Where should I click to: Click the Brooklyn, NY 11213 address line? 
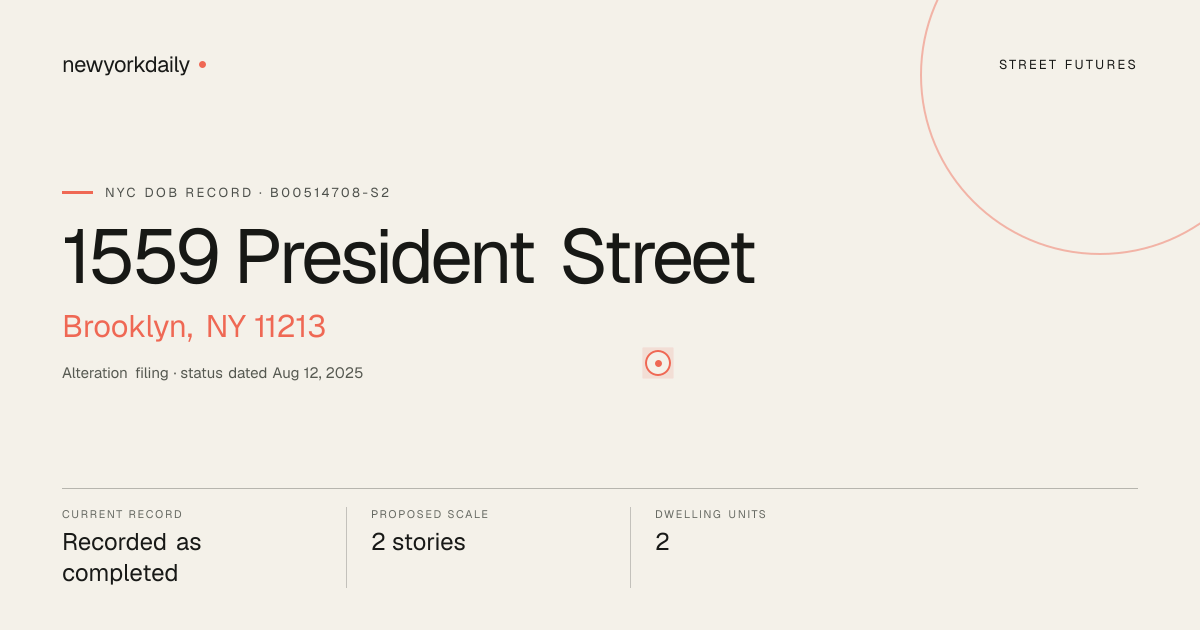[x=194, y=327]
